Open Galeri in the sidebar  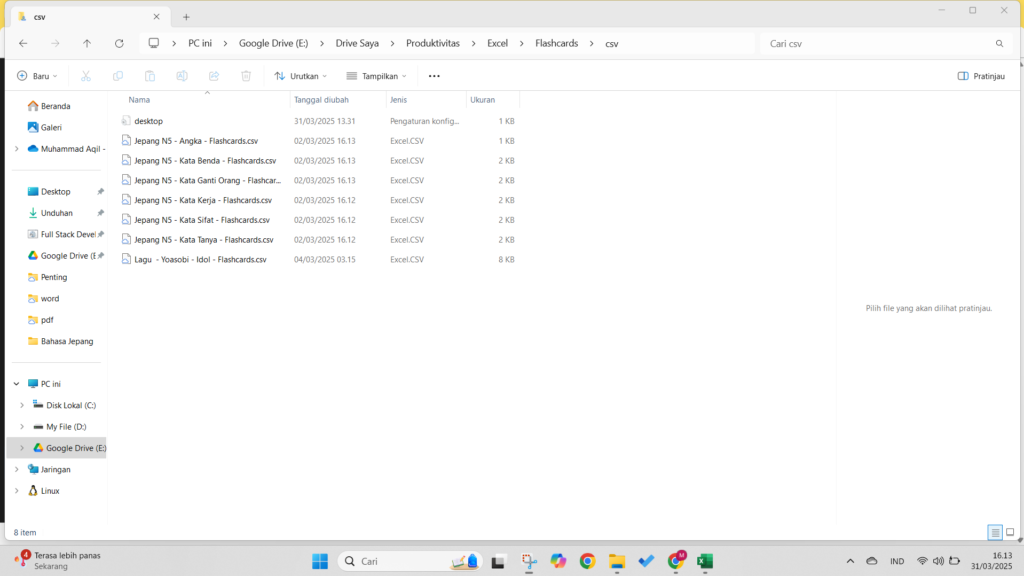pyautogui.click(x=45, y=127)
